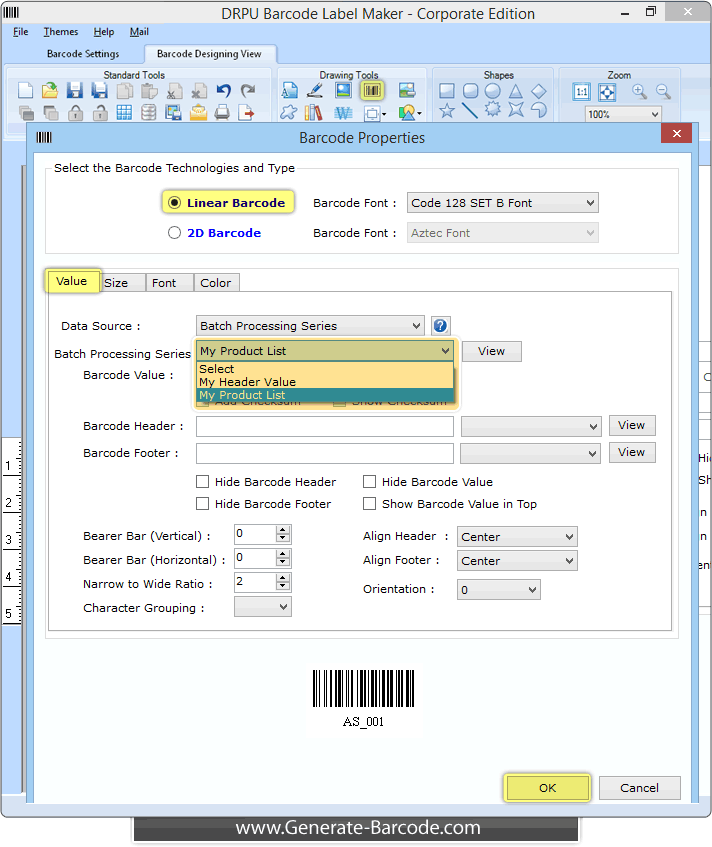Click View button next to Batch Processing Series

point(492,351)
